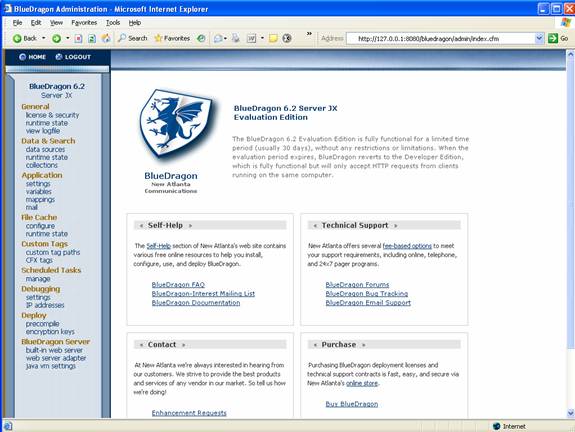Open Debugging IP addresses page
Viewport: 575px width, 432px height.
point(45,305)
